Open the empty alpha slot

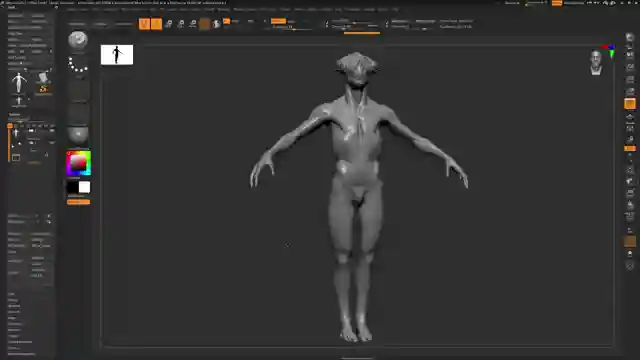click(78, 91)
